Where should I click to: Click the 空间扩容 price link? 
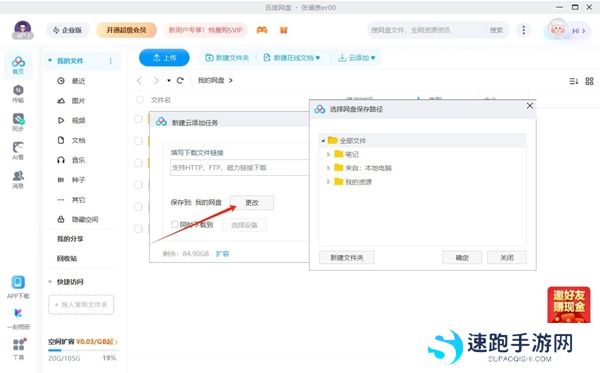click(83, 341)
